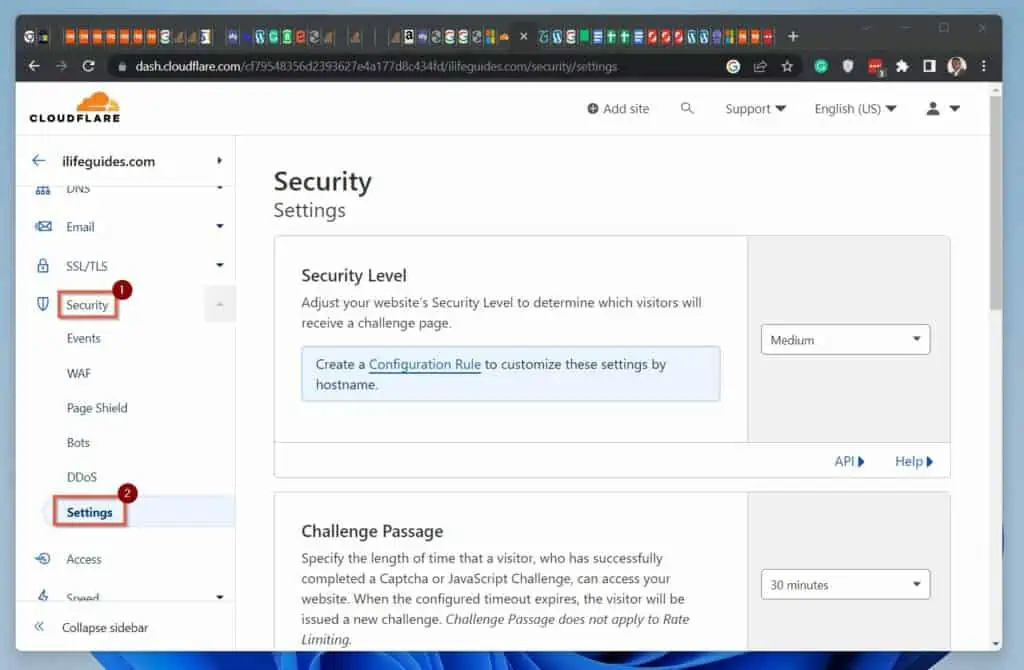
Task: Click the Challenge Passage heading
Action: pos(372,531)
